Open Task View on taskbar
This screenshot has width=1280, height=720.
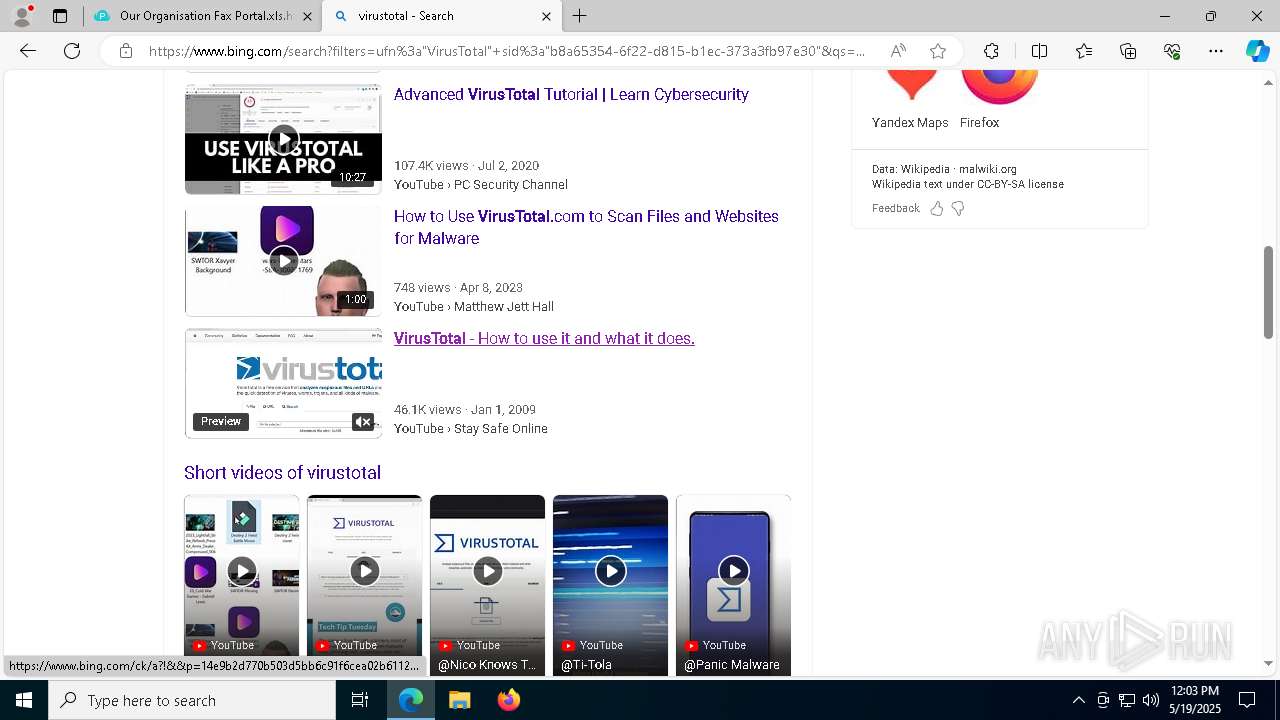click(360, 700)
